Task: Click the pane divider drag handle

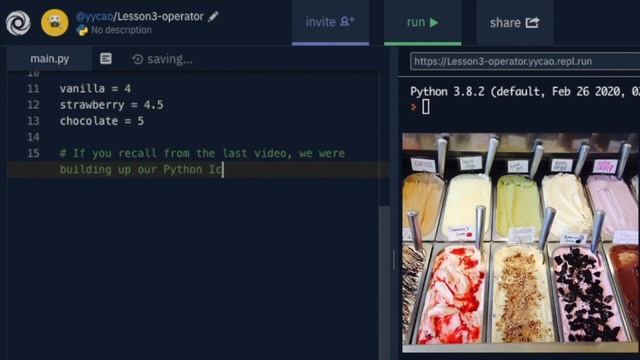Action: click(394, 260)
